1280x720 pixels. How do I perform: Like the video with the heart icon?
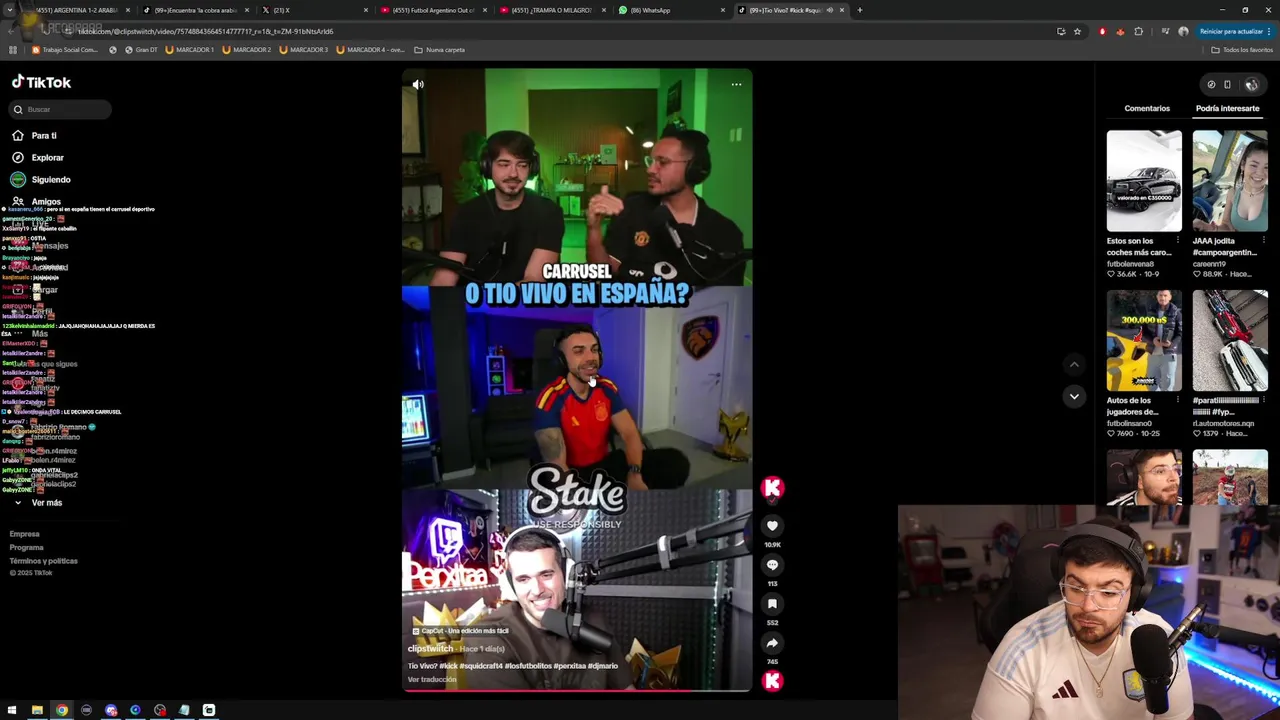coord(772,526)
